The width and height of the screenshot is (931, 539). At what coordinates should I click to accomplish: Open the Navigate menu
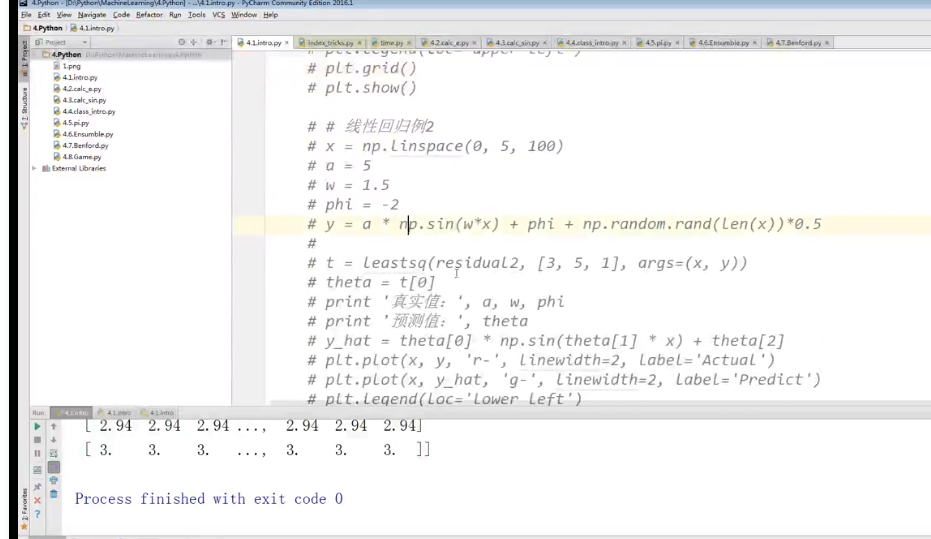coord(92,15)
